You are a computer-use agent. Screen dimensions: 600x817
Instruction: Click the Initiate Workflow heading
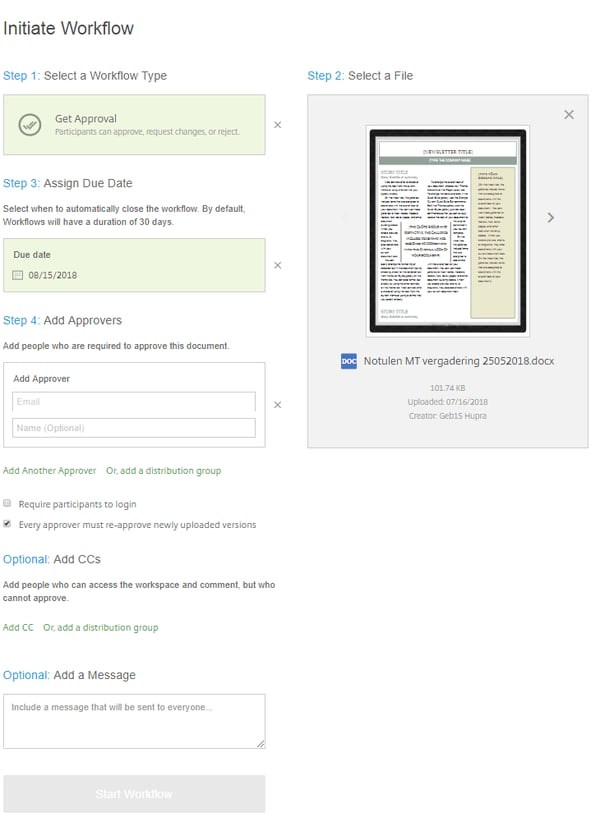click(68, 28)
